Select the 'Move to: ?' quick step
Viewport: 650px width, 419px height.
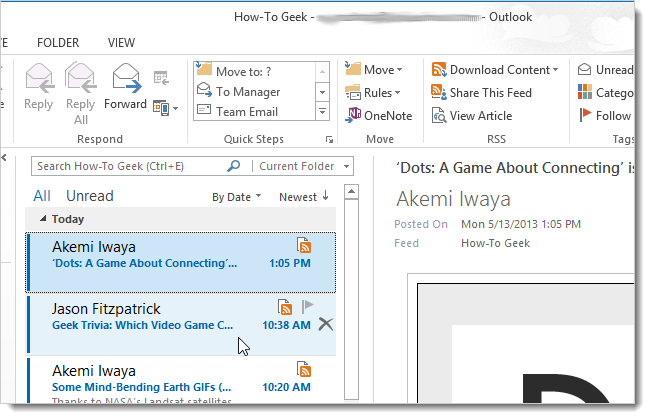point(255,71)
